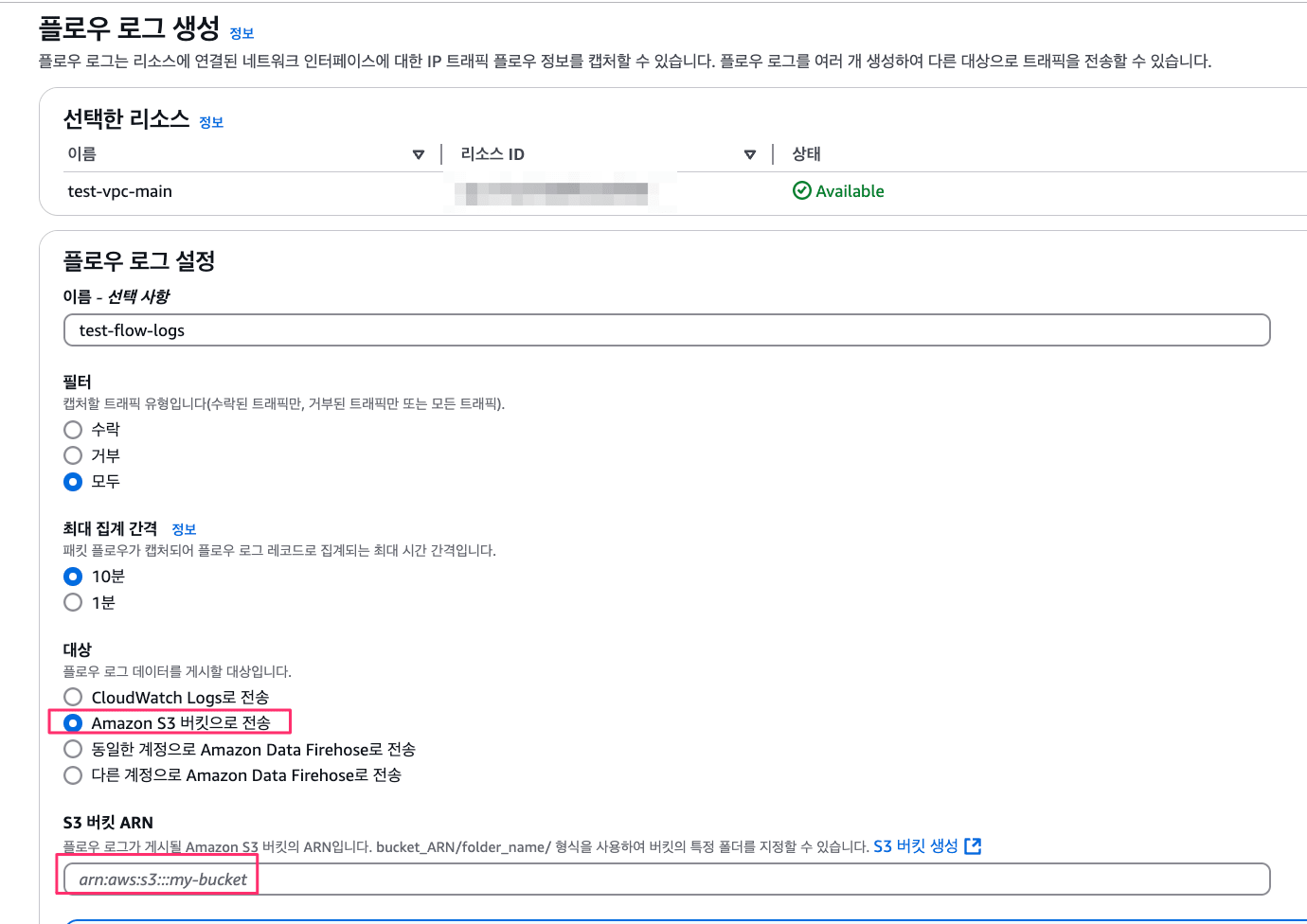Open the info link beside 플로우 로그 생성

(x=242, y=33)
